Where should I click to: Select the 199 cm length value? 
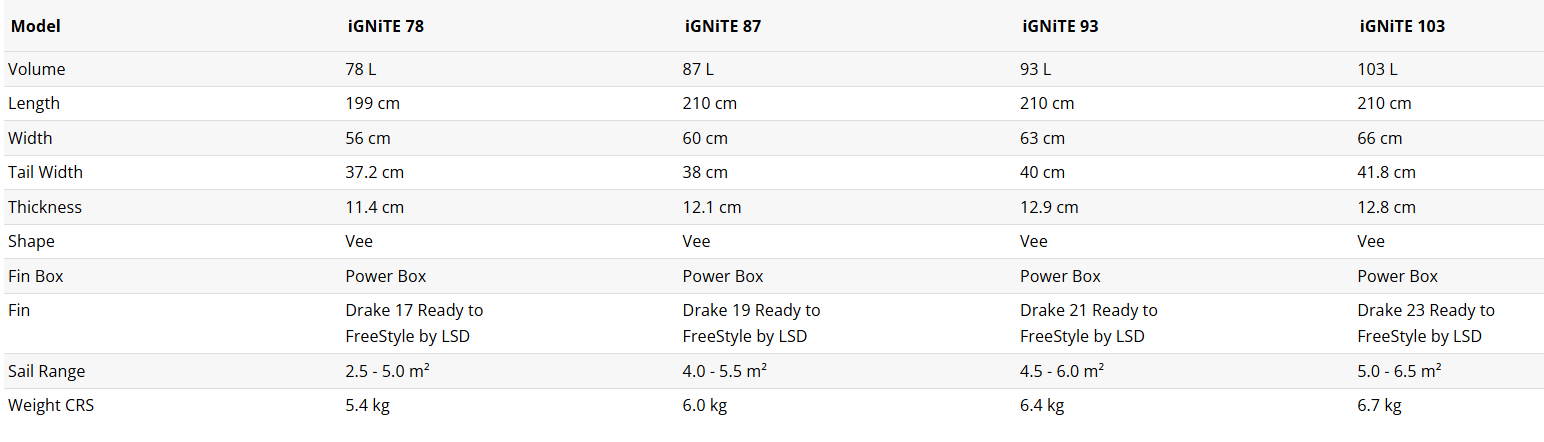click(x=372, y=103)
